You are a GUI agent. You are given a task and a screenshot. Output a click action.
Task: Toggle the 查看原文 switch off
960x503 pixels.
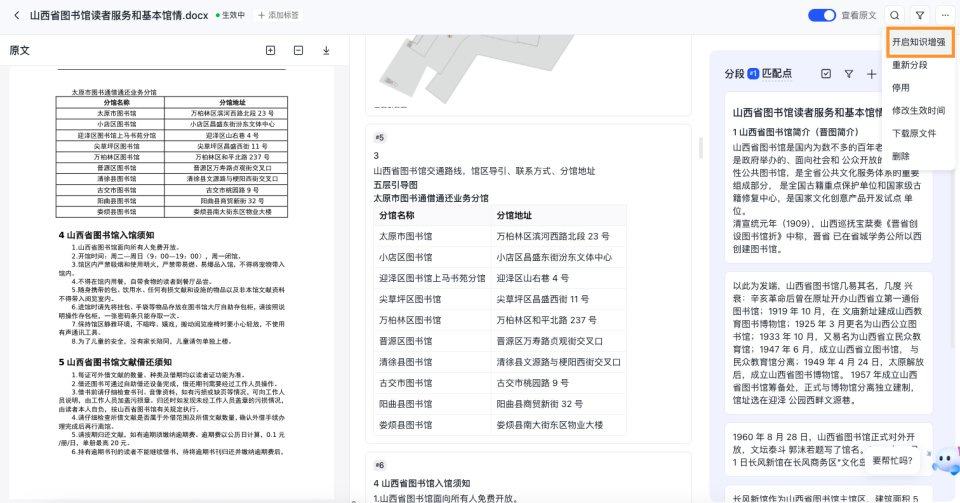(x=822, y=15)
